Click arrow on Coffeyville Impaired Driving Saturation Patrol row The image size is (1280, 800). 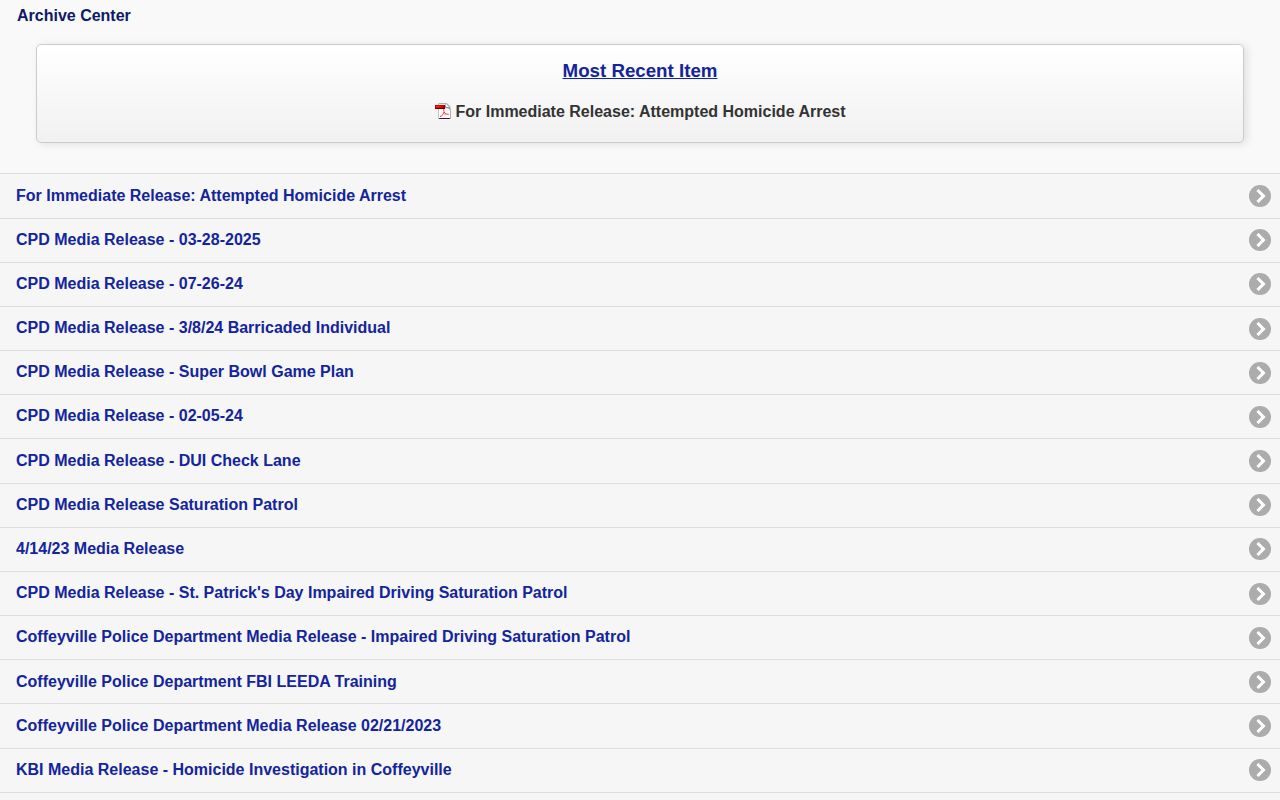point(1260,637)
